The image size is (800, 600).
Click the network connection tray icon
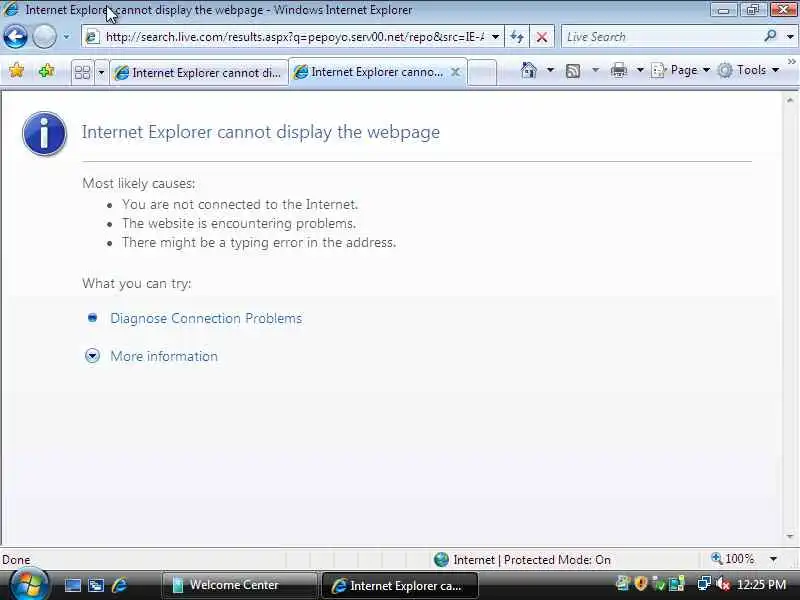tap(704, 584)
